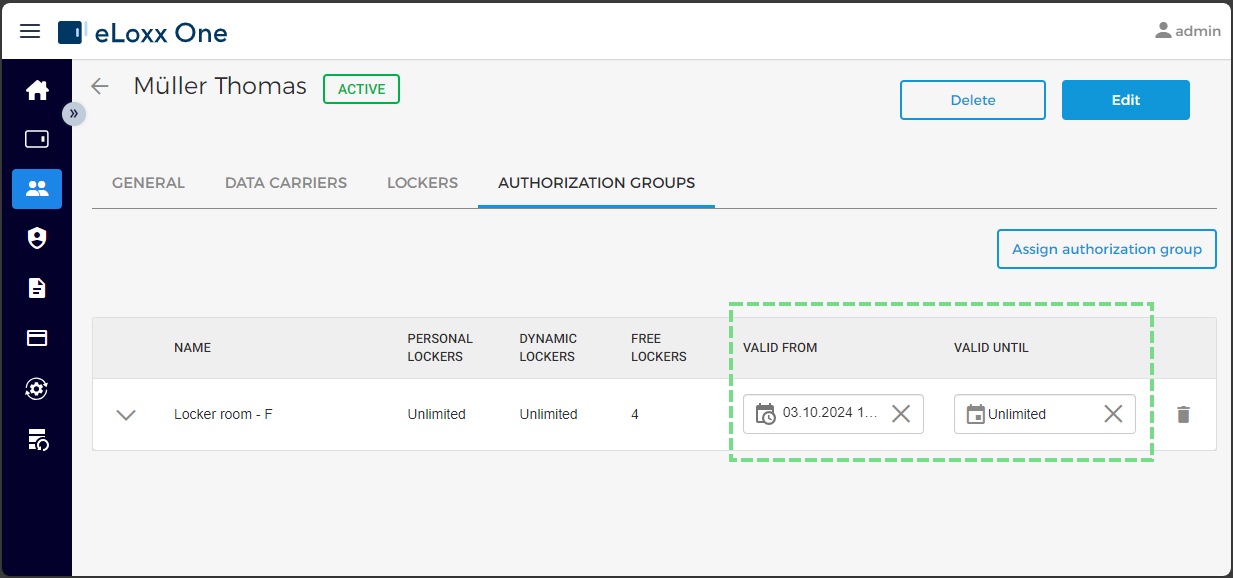
Task: Open the hamburger navigation menu
Action: coord(30,31)
